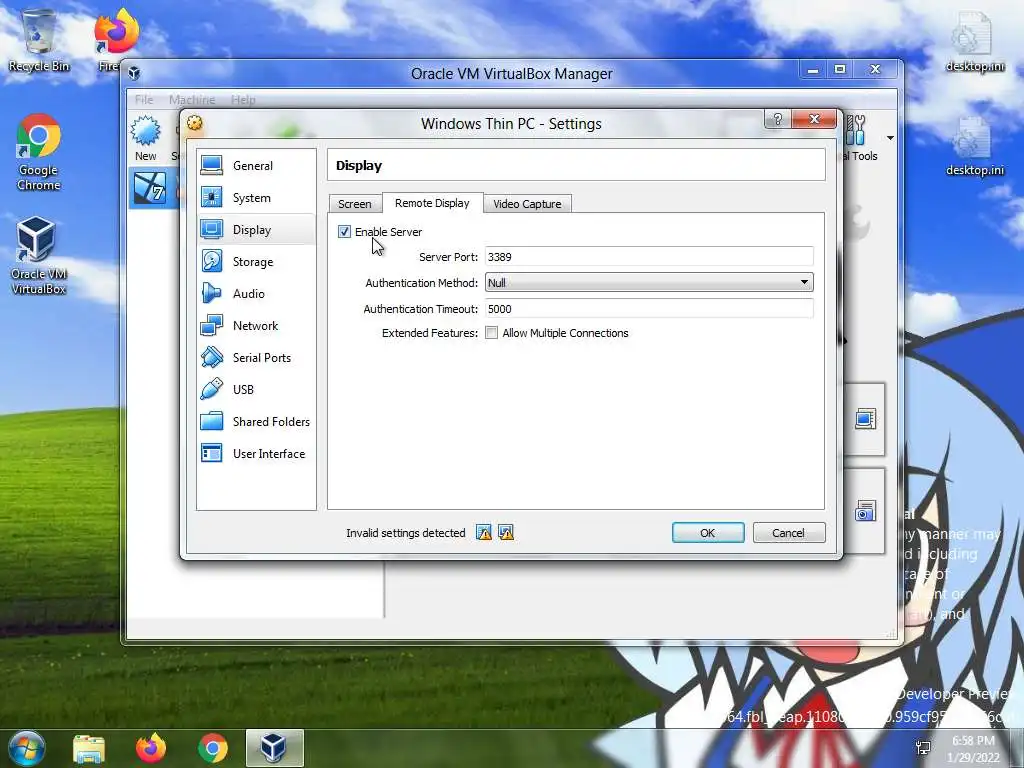Open the Recycle Bin desktop icon
This screenshot has width=1024, height=768.
tap(39, 40)
